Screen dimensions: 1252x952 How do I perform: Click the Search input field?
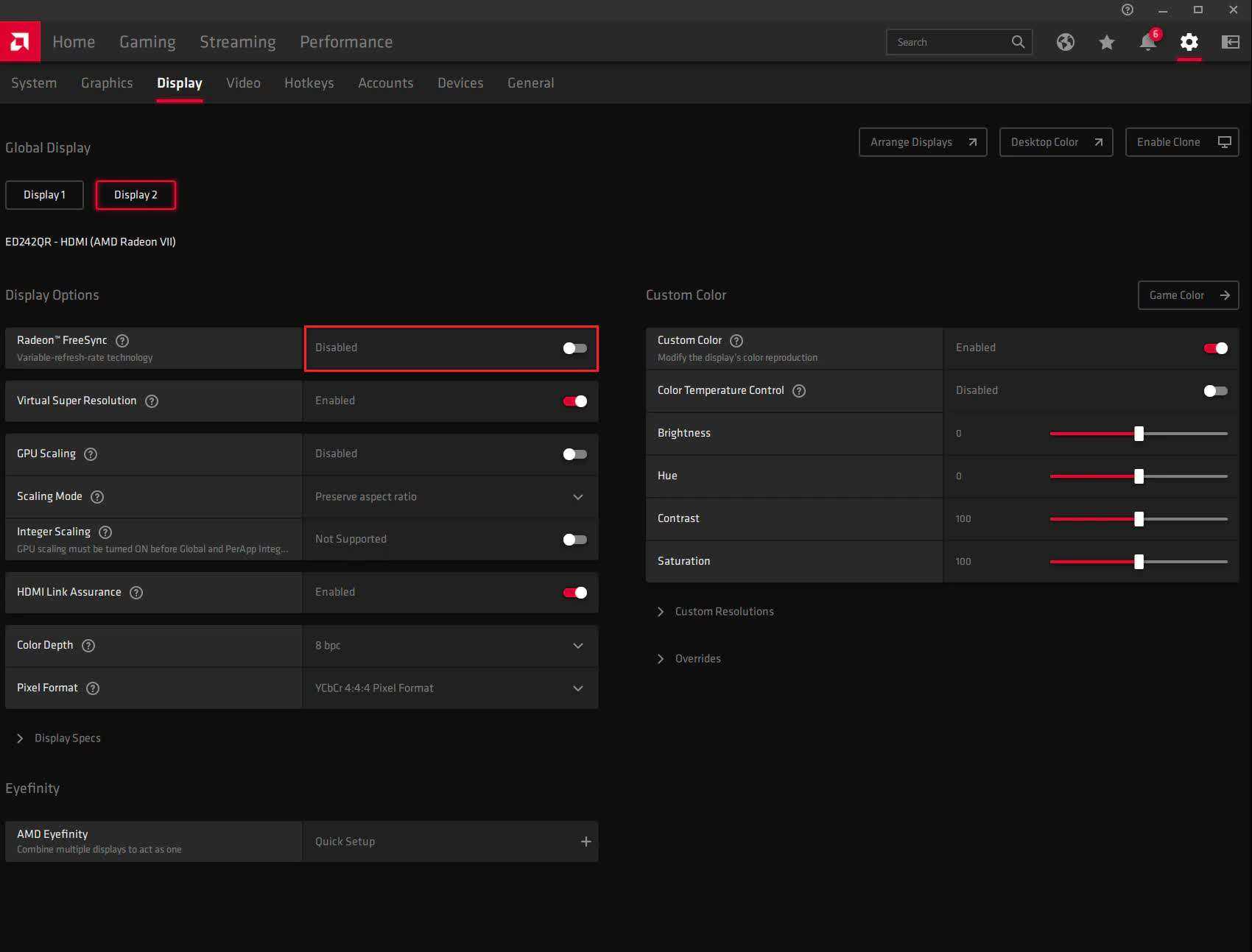949,42
